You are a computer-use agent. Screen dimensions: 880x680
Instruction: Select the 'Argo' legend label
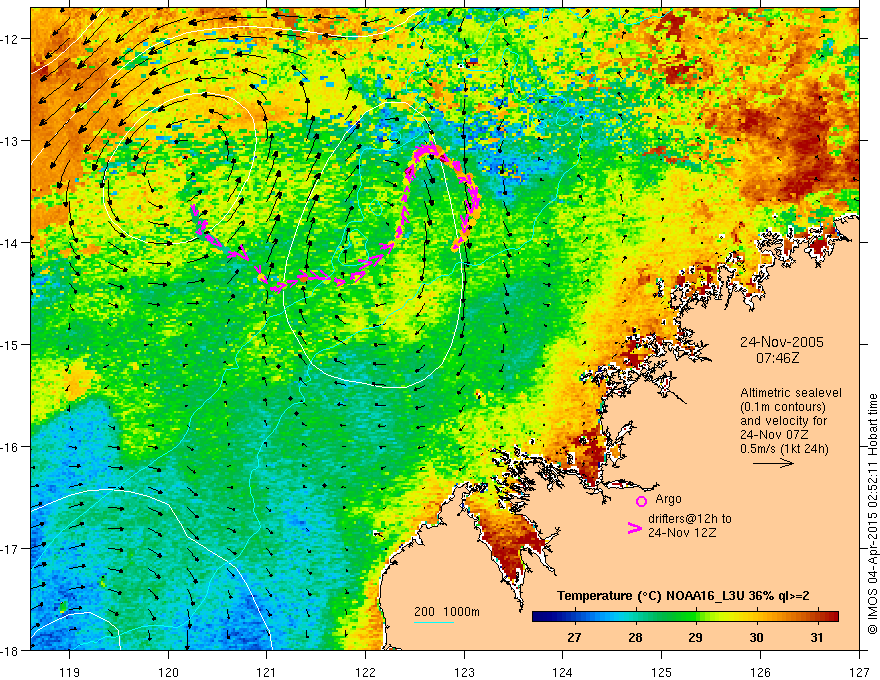click(x=668, y=499)
